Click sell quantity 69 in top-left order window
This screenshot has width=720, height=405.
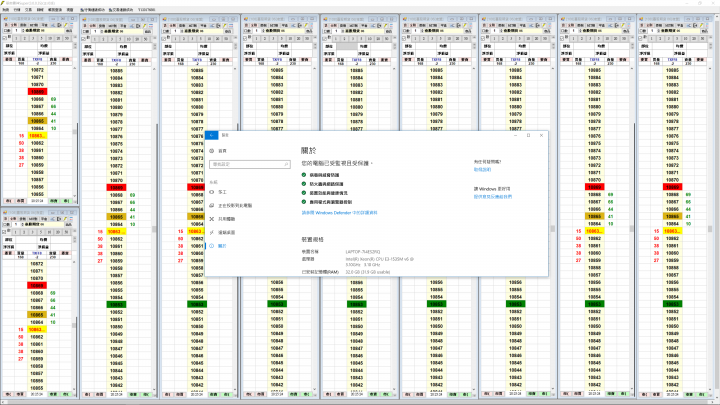pyautogui.click(x=53, y=99)
